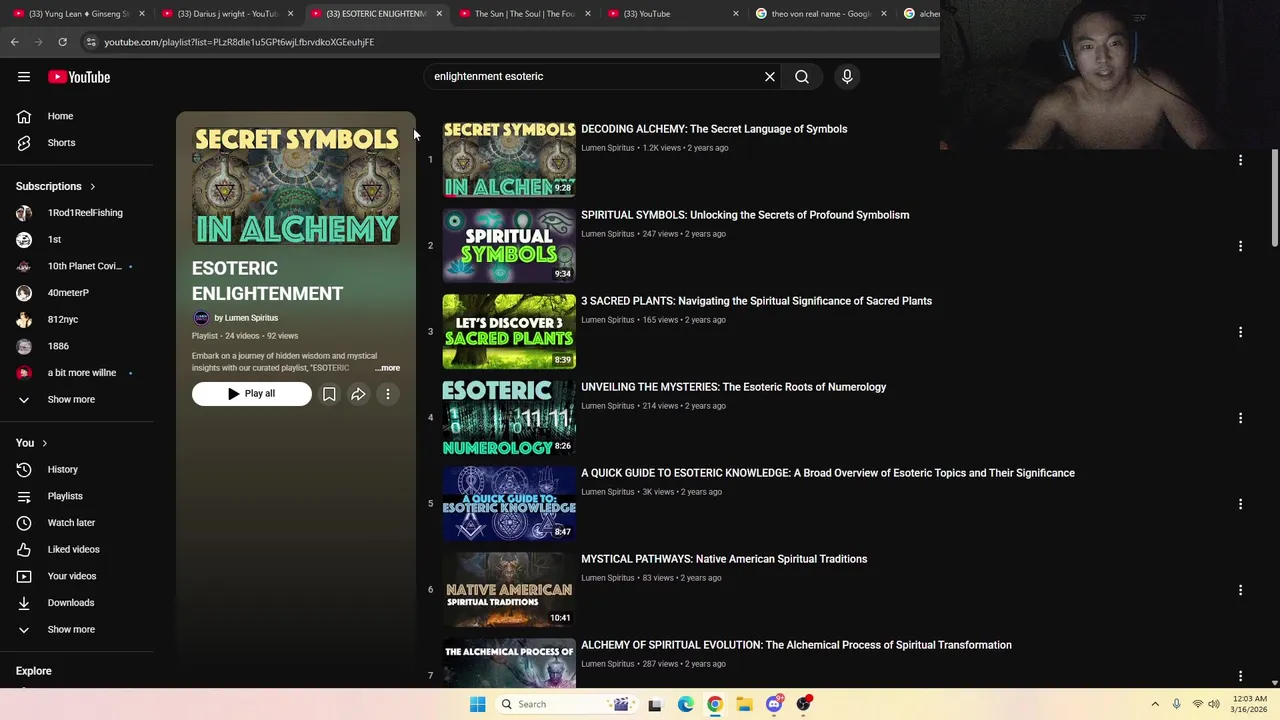This screenshot has height=720, width=1280.
Task: Show hidden system tray icons
Action: (x=1155, y=704)
